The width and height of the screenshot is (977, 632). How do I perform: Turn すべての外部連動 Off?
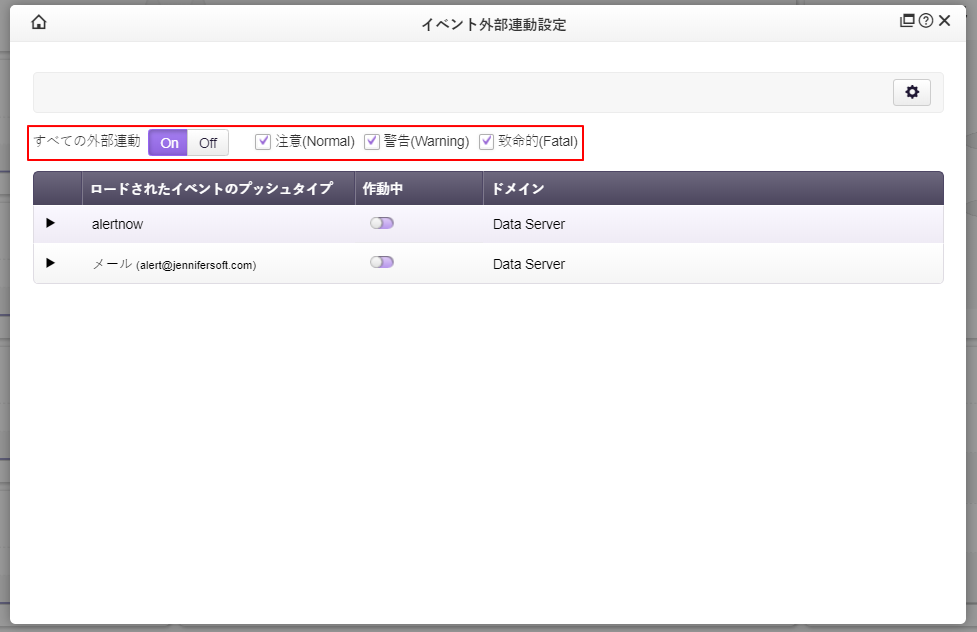[x=208, y=143]
